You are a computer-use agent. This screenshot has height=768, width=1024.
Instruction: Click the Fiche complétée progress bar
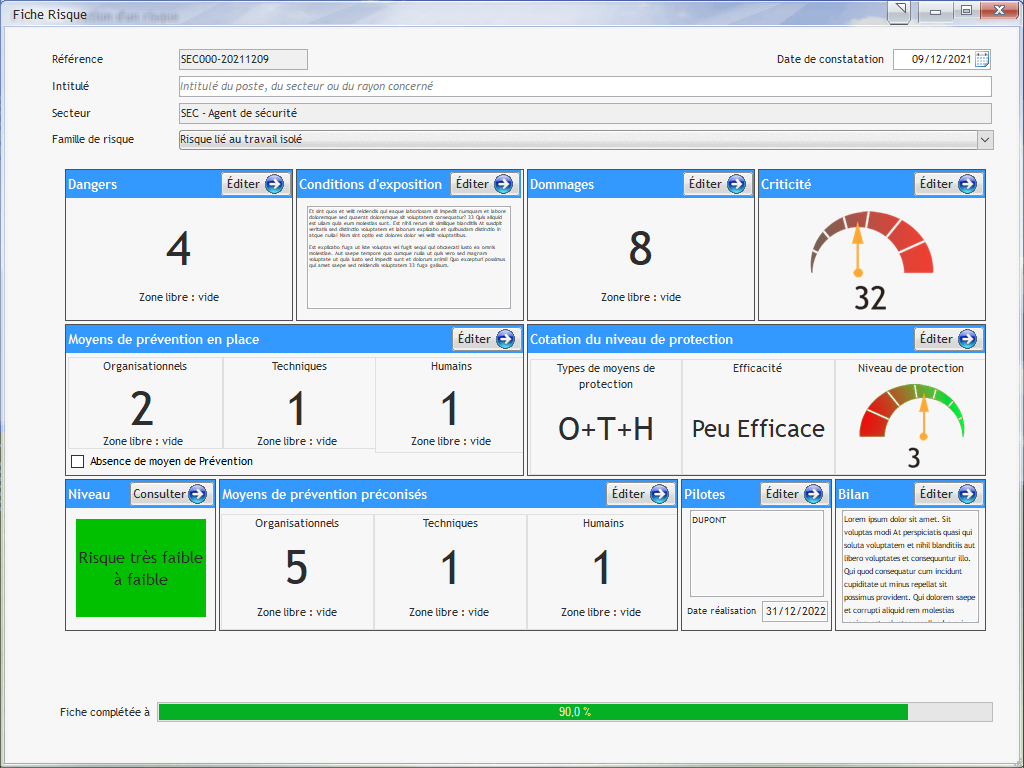pos(574,712)
